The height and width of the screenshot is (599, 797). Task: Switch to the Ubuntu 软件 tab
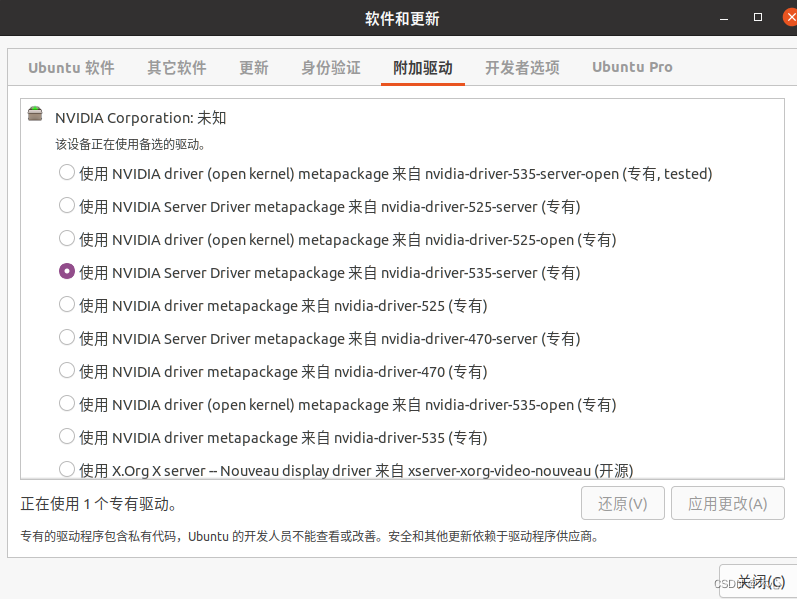pyautogui.click(x=71, y=68)
